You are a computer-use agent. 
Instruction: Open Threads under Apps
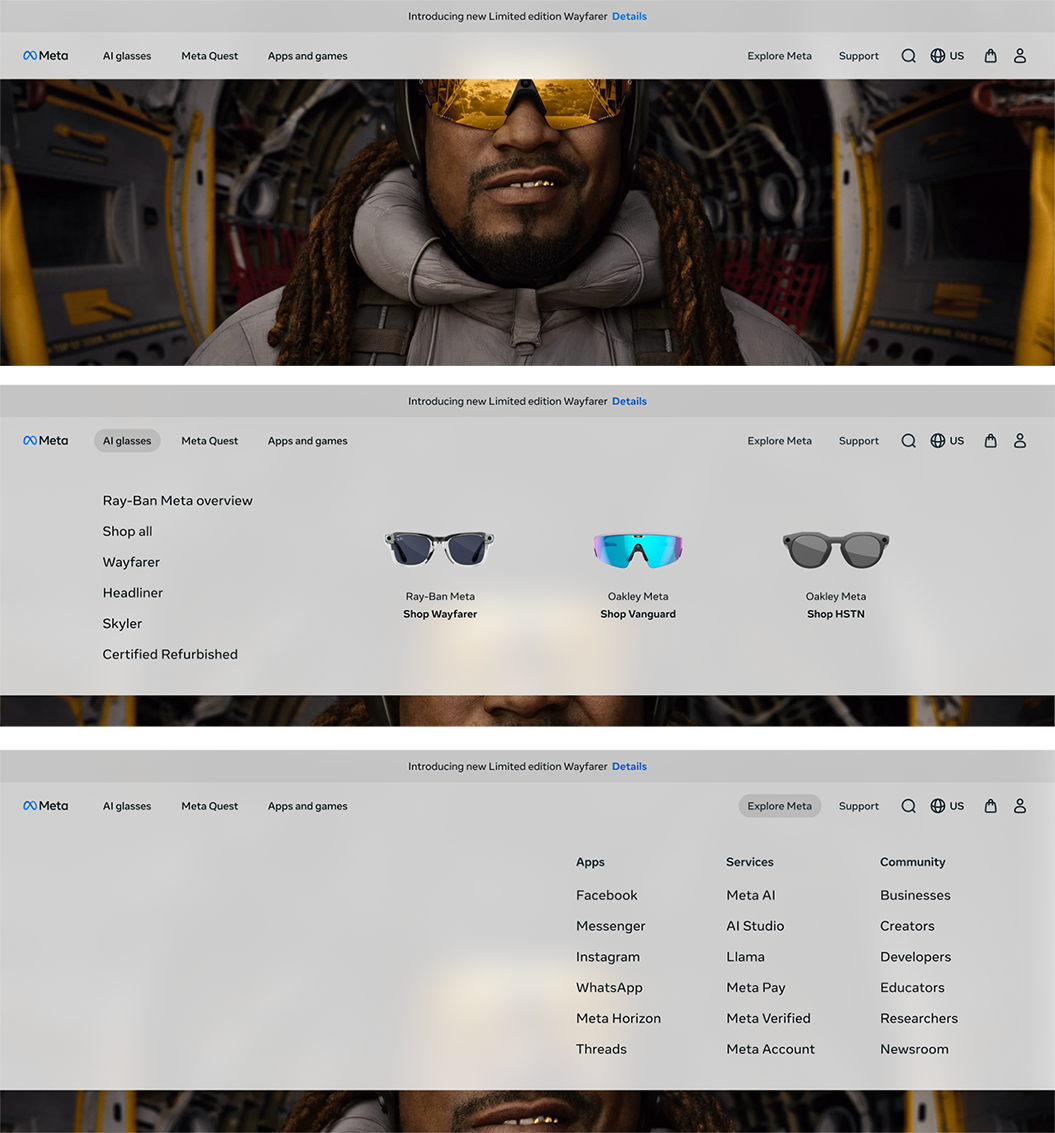coord(601,1049)
